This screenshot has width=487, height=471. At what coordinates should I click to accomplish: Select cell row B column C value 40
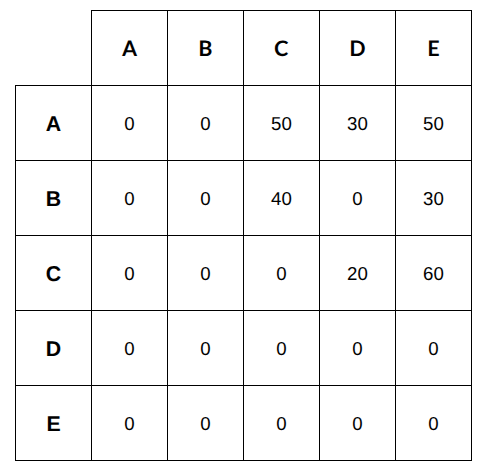[281, 198]
